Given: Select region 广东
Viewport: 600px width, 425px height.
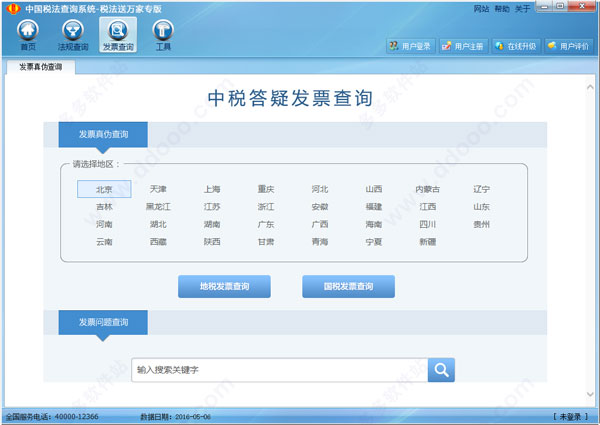Looking at the screenshot, I should [x=266, y=224].
